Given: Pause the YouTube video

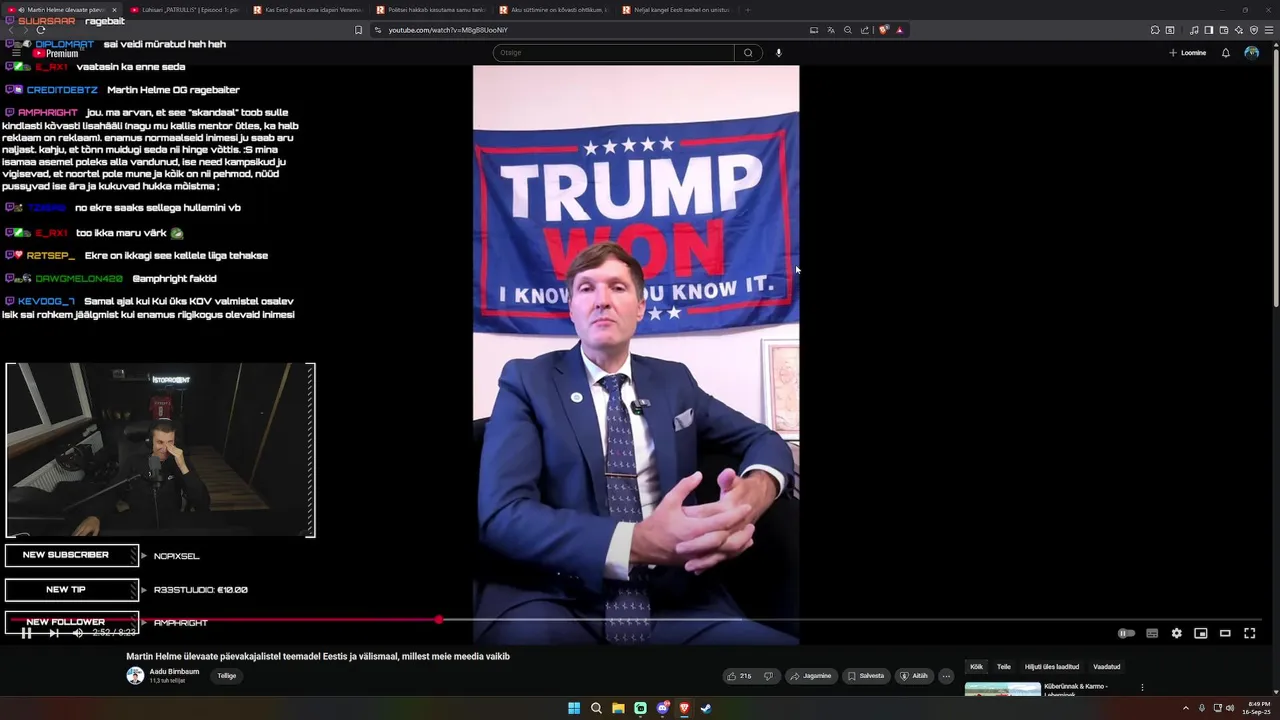Looking at the screenshot, I should 27,633.
